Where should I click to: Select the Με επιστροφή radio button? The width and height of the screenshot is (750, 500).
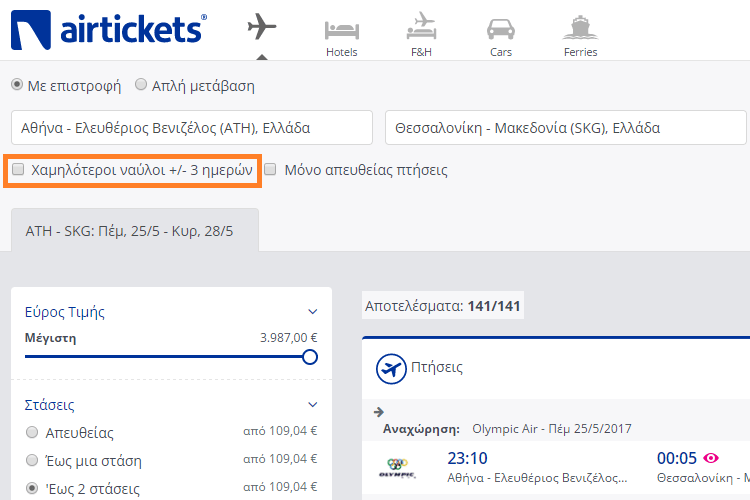[17, 85]
